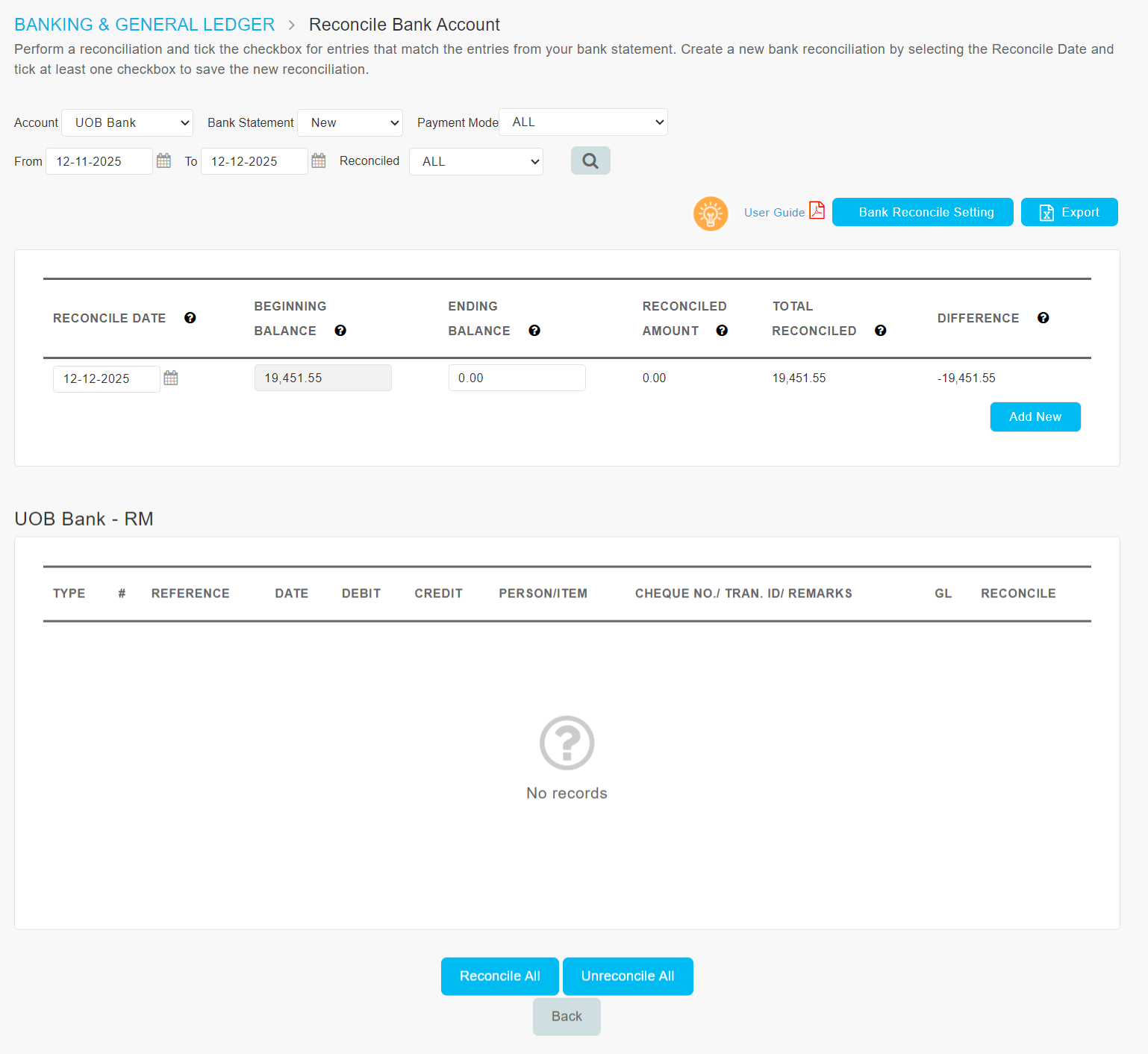Screen dimensions: 1148x1054
Task: Open the Reconciled filter dropdown
Action: pyautogui.click(x=476, y=161)
